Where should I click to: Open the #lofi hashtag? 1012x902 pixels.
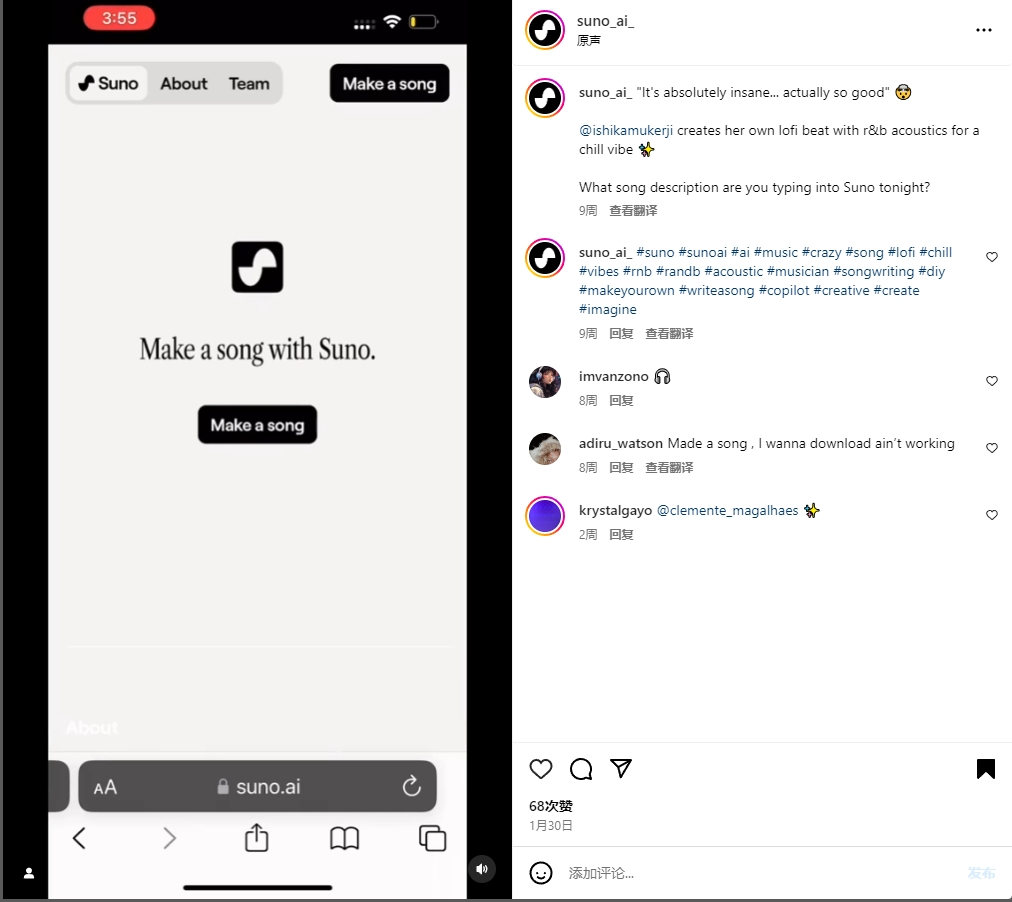pyautogui.click(x=901, y=252)
